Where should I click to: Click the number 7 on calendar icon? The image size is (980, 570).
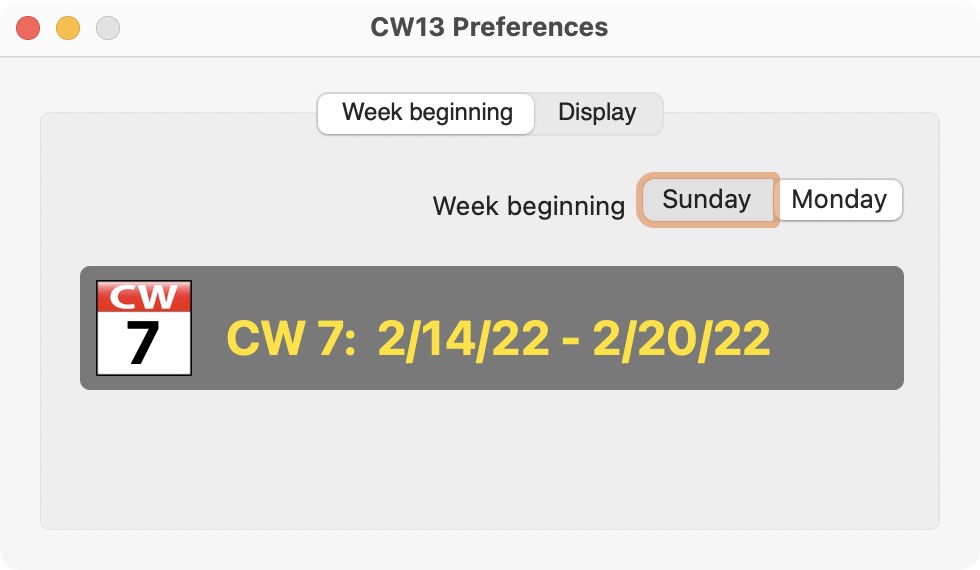coord(142,342)
